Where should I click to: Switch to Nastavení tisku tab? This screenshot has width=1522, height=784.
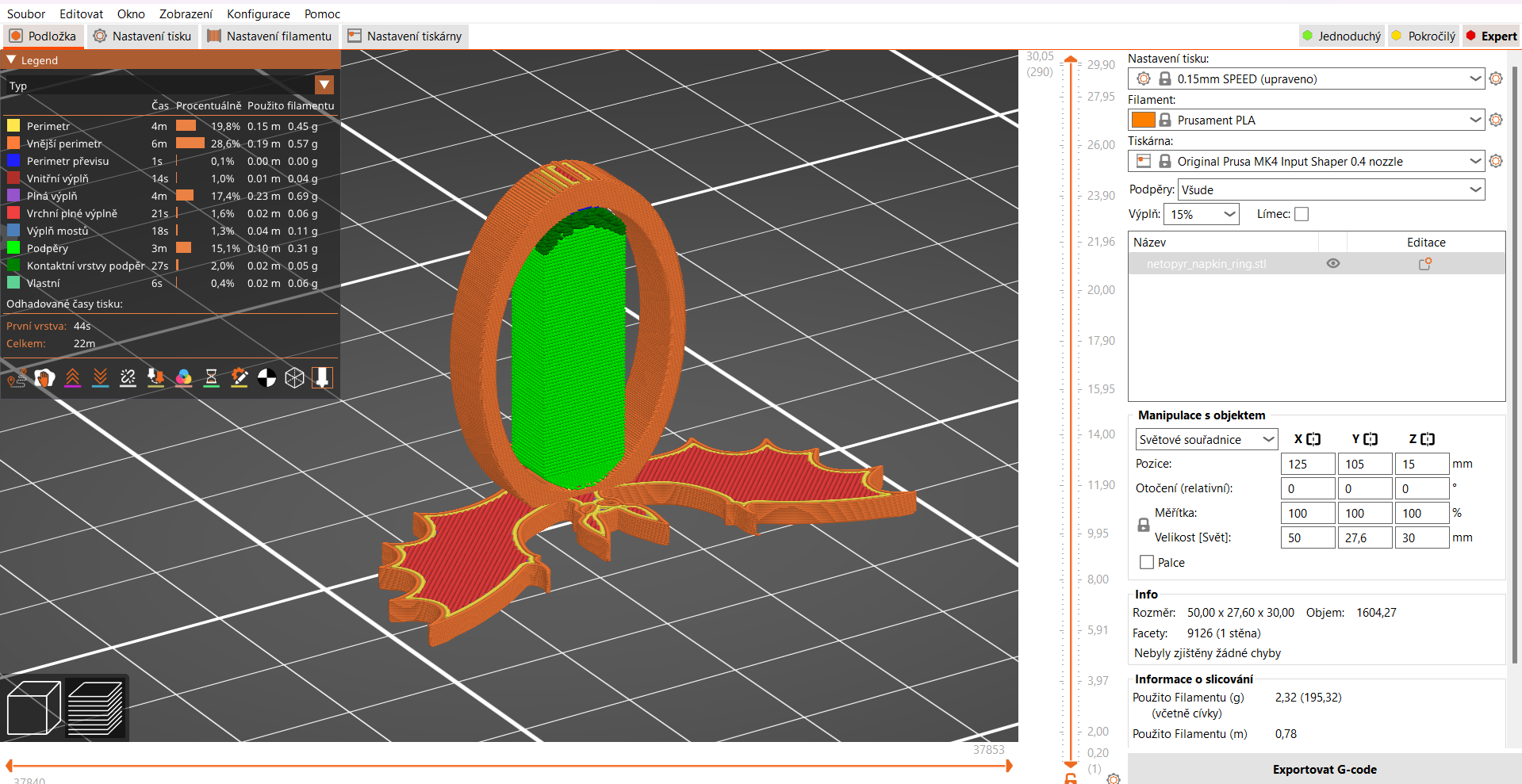142,36
